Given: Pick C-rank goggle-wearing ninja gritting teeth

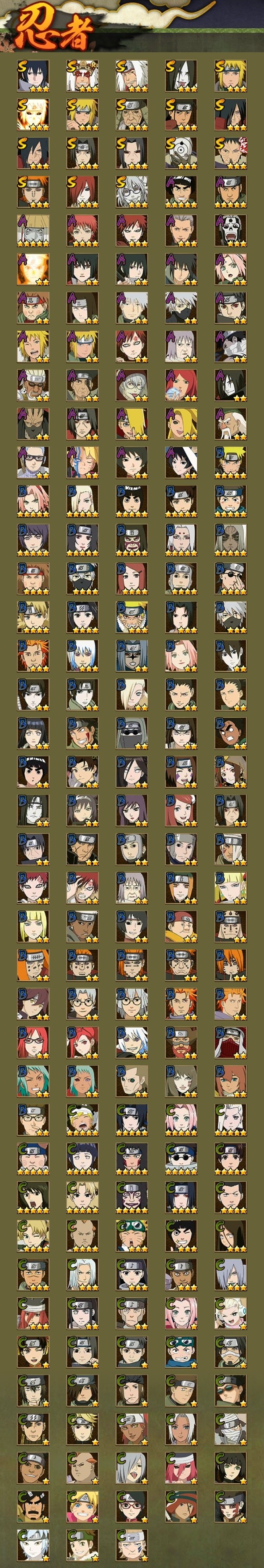Looking at the screenshot, I should click(x=181, y=1353).
